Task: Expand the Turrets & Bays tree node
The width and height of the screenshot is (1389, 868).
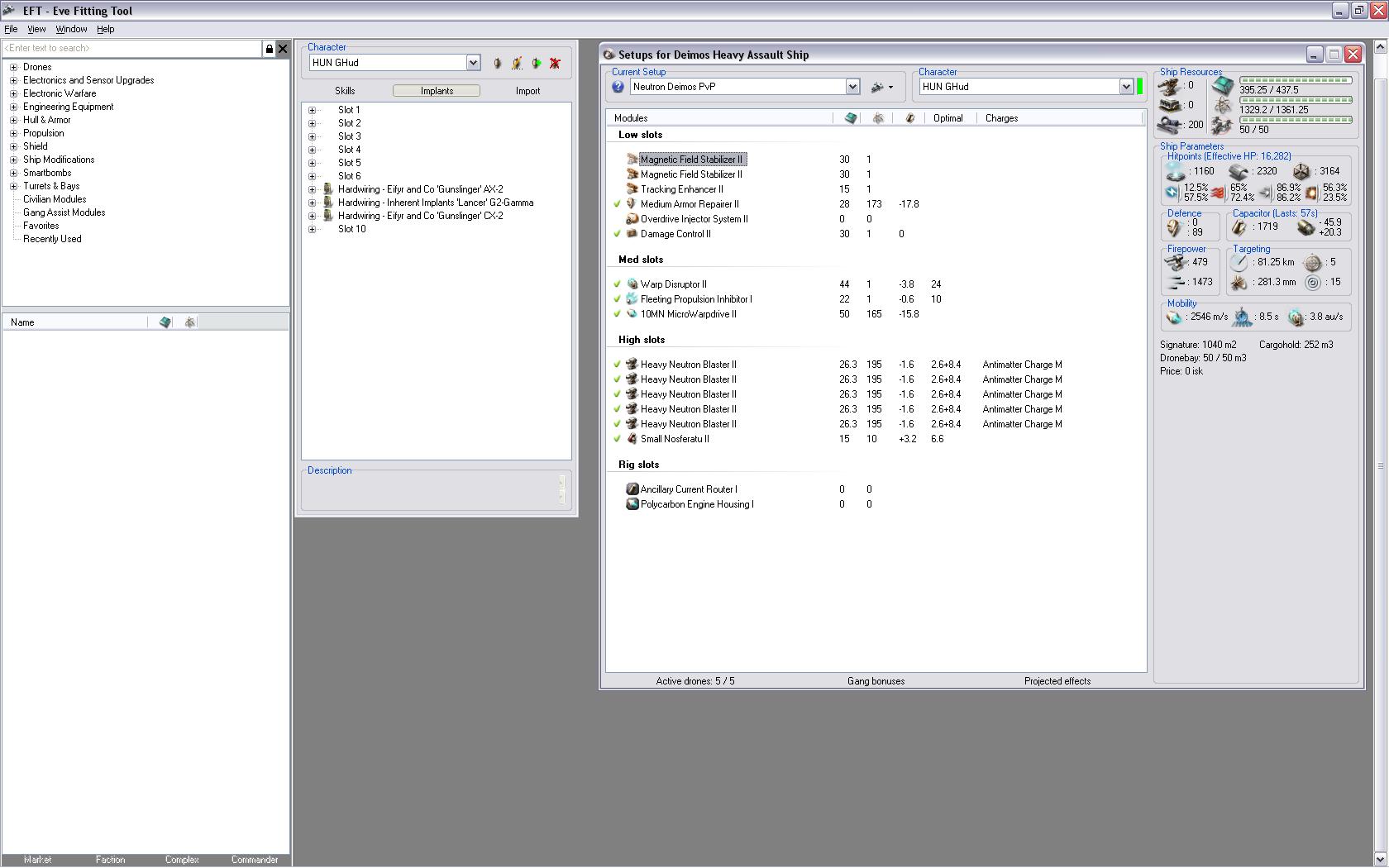Action: (x=13, y=186)
